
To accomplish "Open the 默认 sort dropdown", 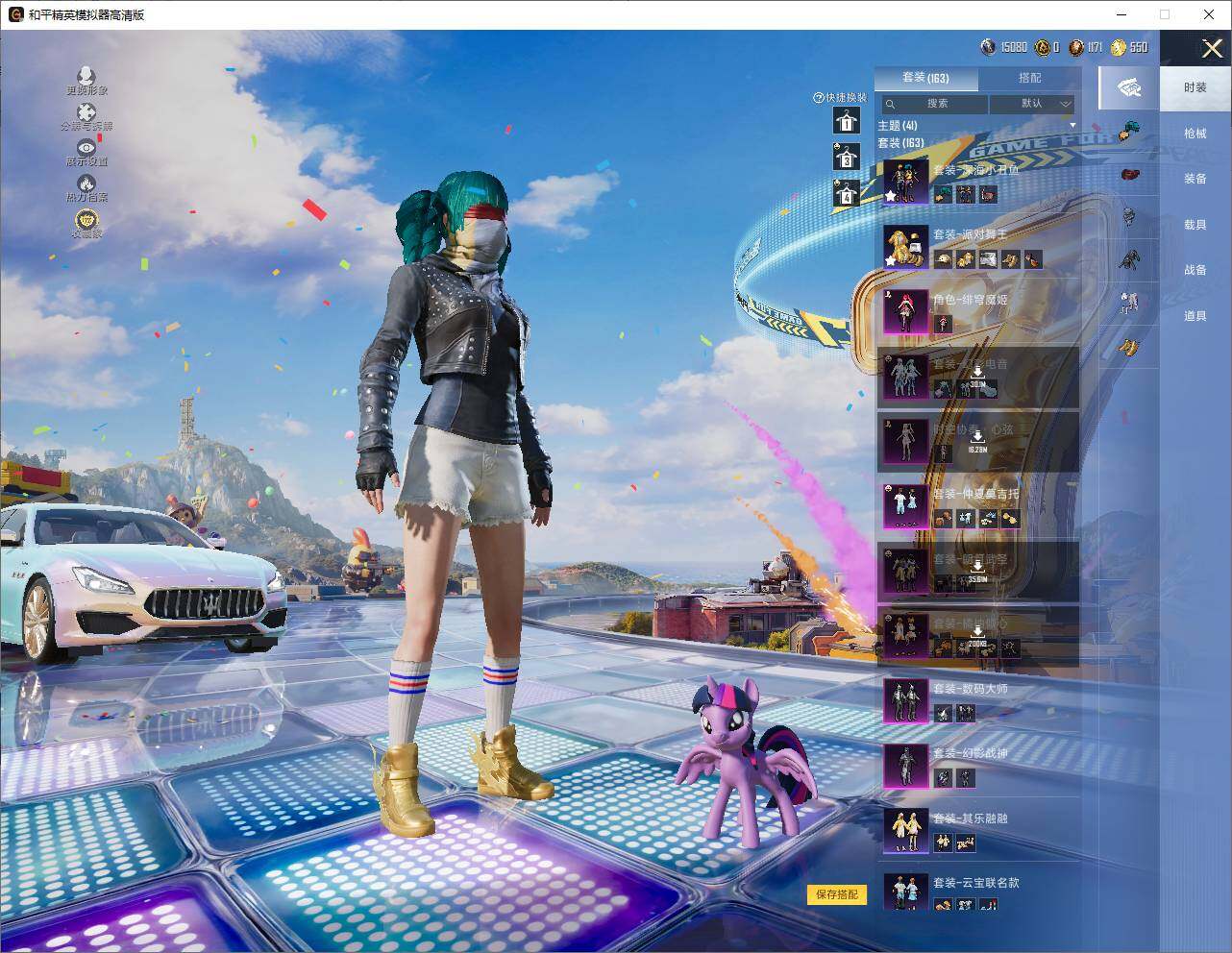I will coord(1033,104).
